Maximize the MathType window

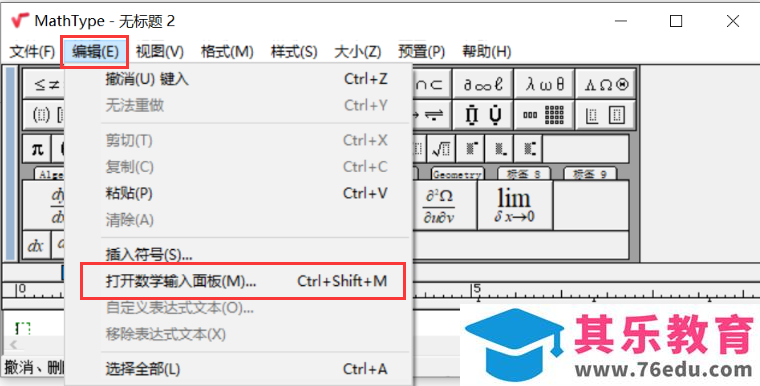point(676,21)
